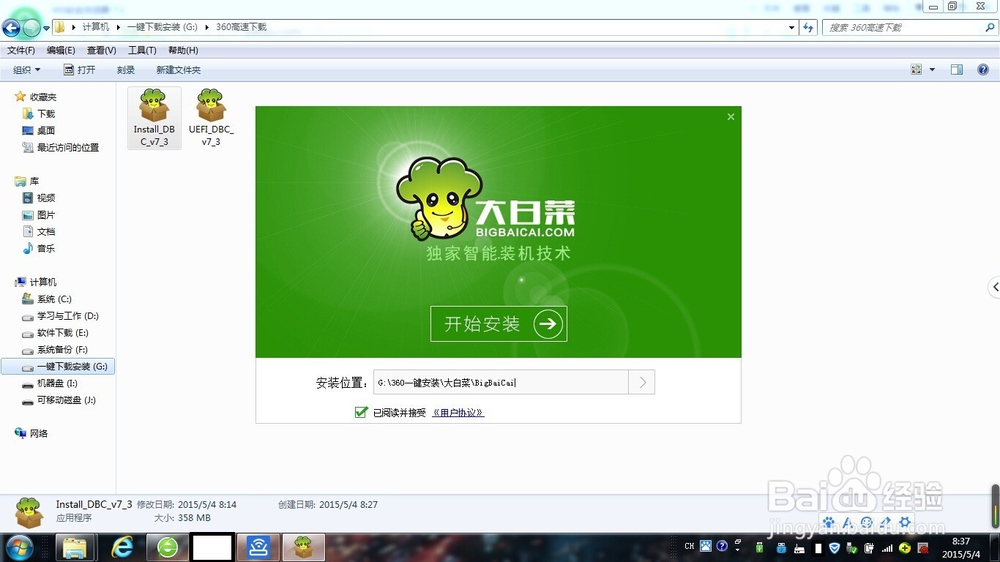Go back with the back arrow
The width and height of the screenshot is (1000, 562).
[x=11, y=27]
